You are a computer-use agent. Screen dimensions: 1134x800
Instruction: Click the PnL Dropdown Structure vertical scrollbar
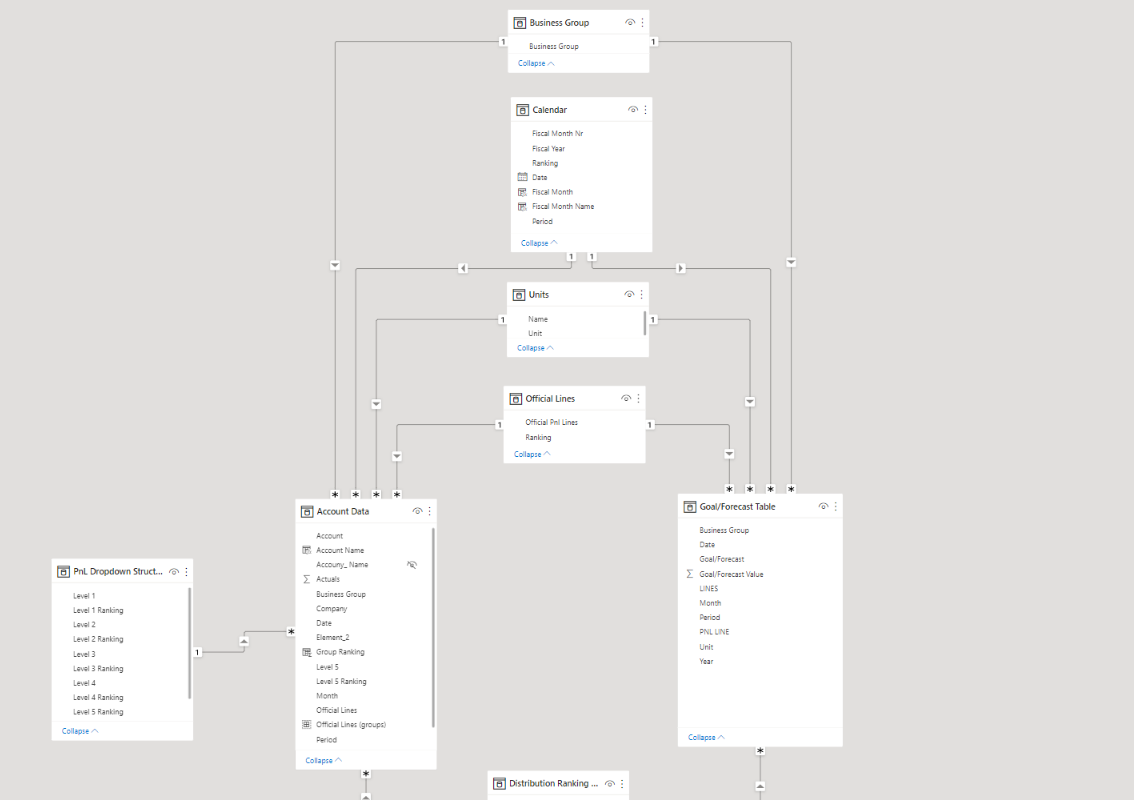pos(189,643)
